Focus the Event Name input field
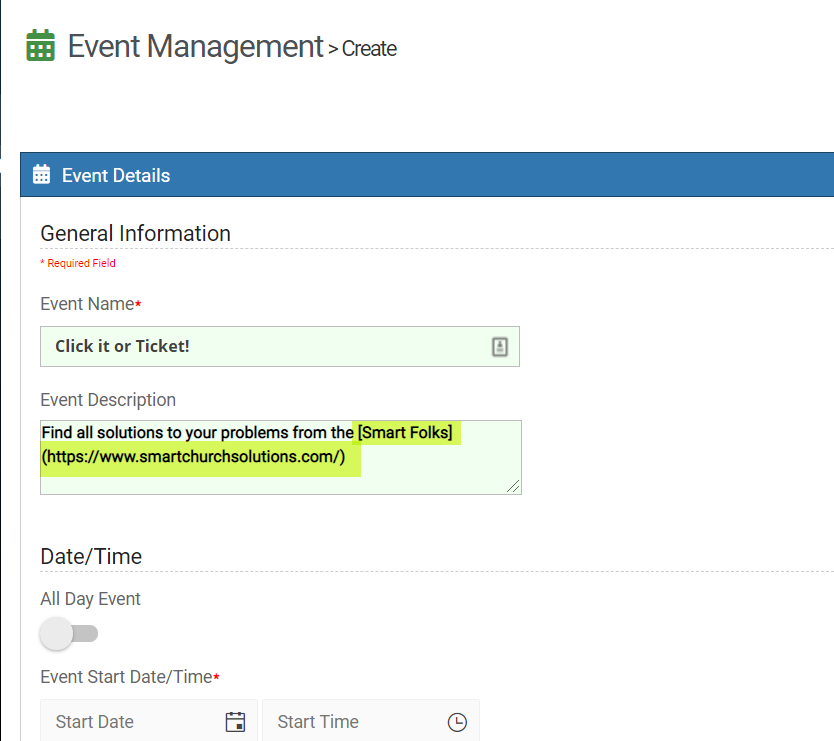Image resolution: width=834 pixels, height=741 pixels. [x=260, y=347]
